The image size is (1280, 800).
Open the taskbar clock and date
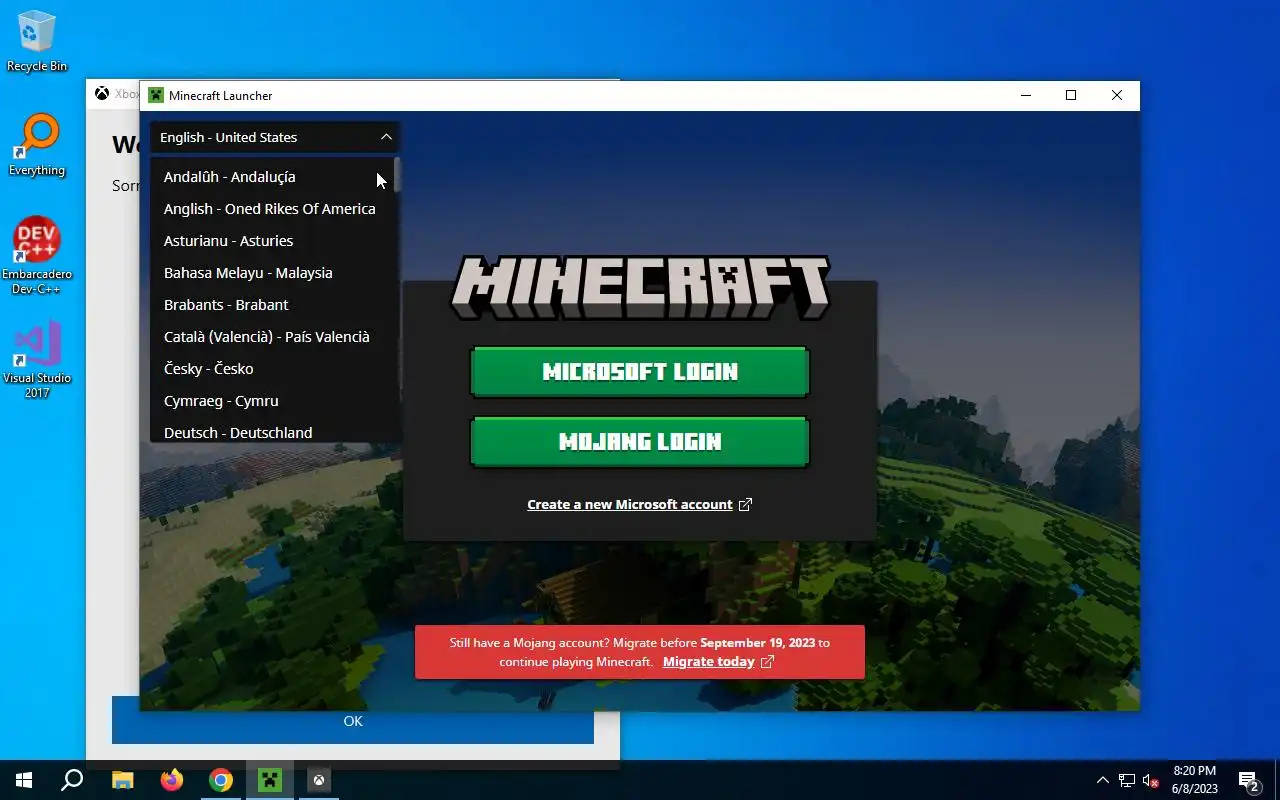tap(1195, 780)
